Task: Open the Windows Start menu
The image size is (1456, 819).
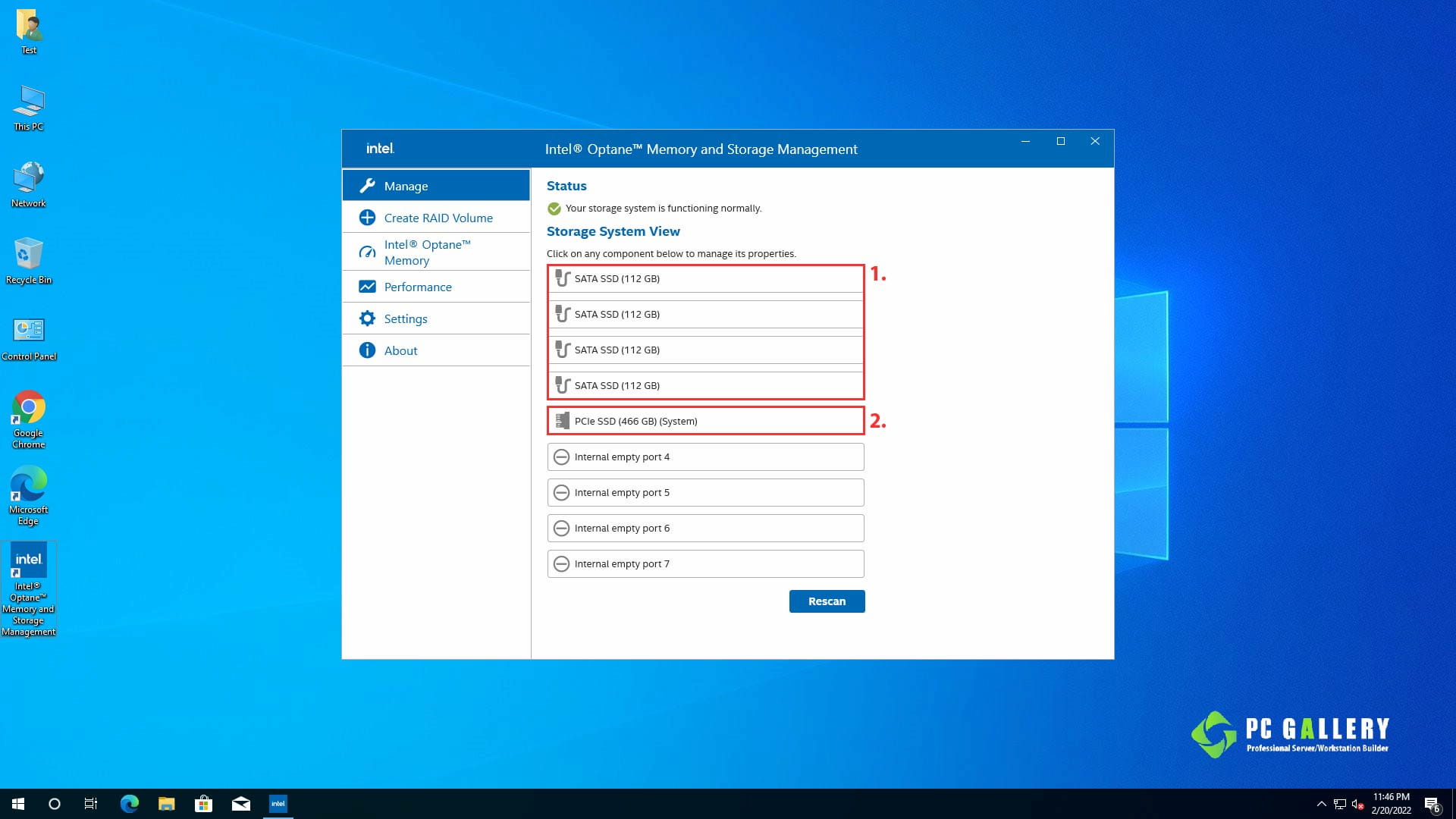Action: click(18, 804)
